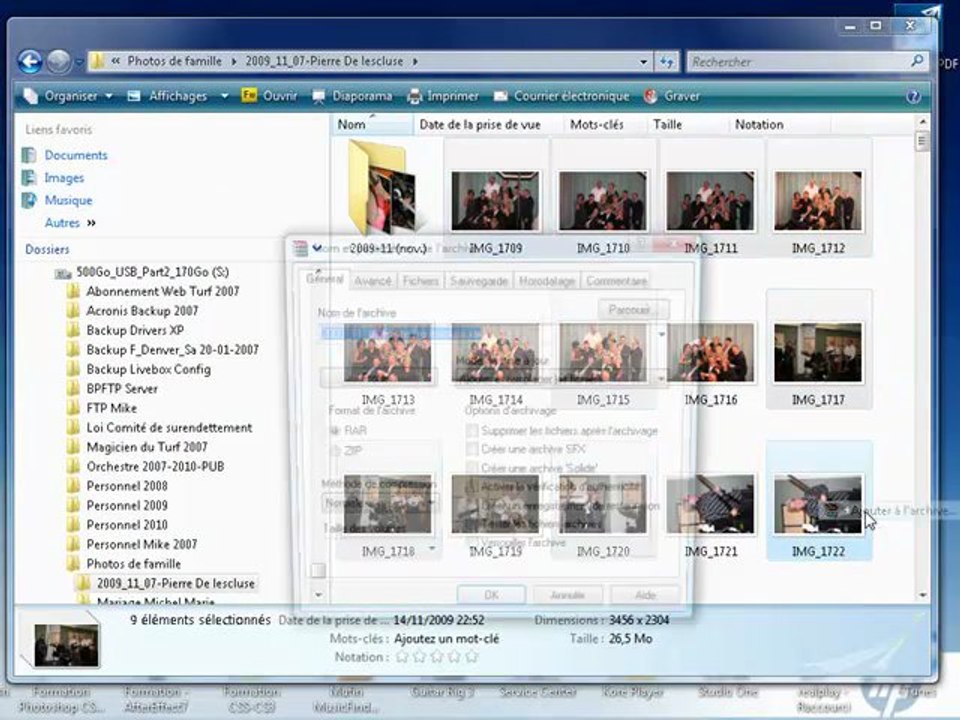The height and width of the screenshot is (720, 960).
Task: Select the Personnel 2009 folder
Action: pyautogui.click(x=127, y=506)
